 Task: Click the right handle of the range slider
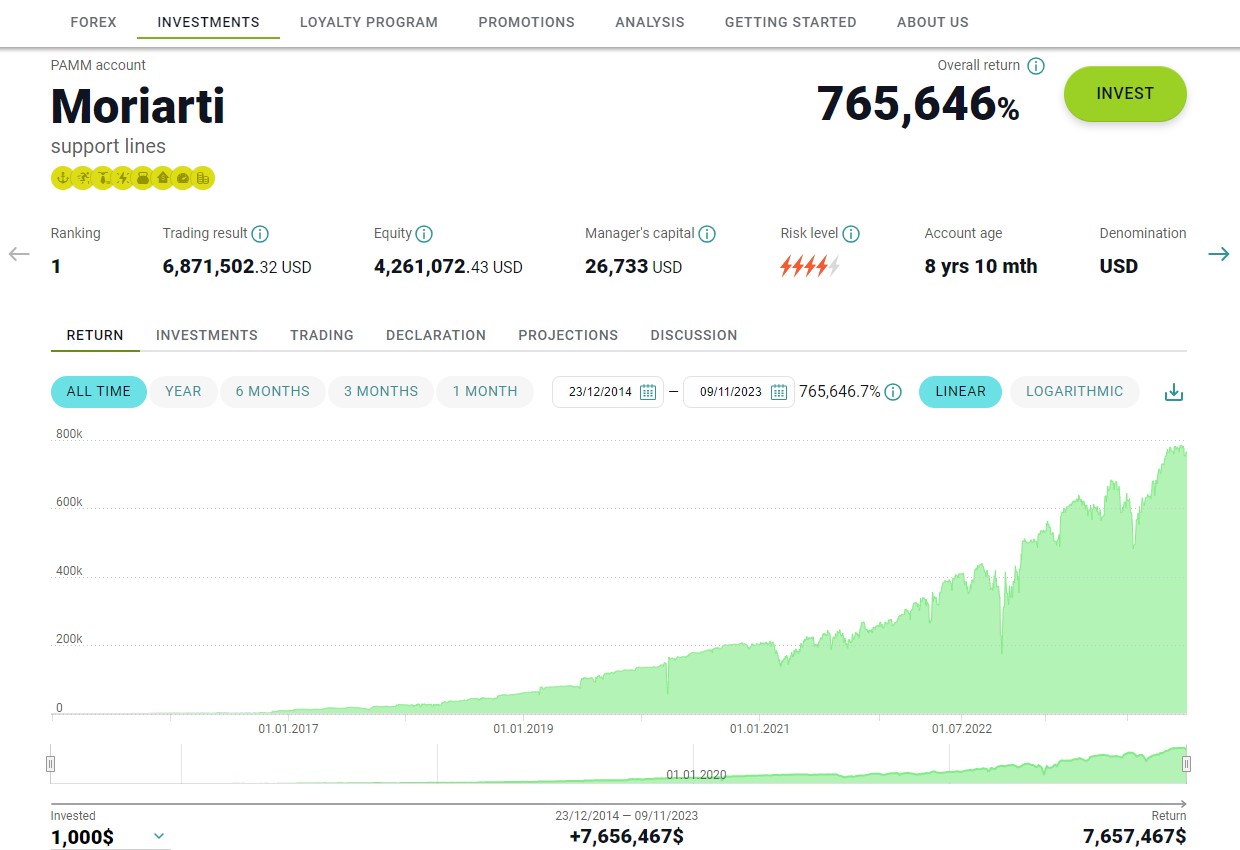[x=1186, y=764]
